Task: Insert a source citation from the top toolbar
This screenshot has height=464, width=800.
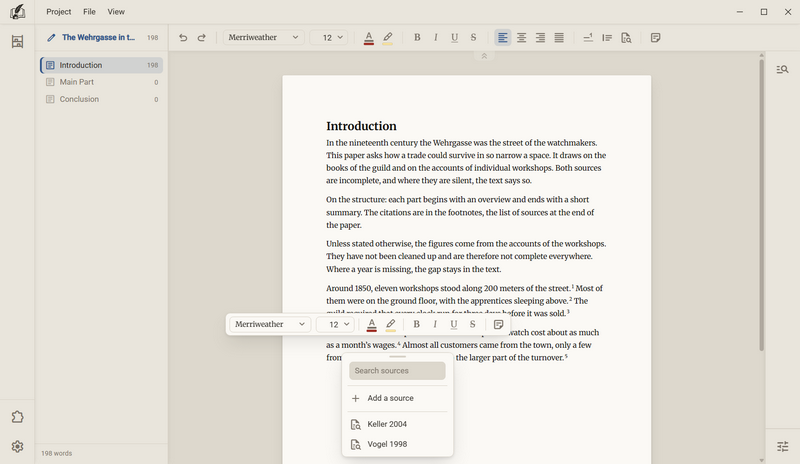Action: tap(626, 38)
